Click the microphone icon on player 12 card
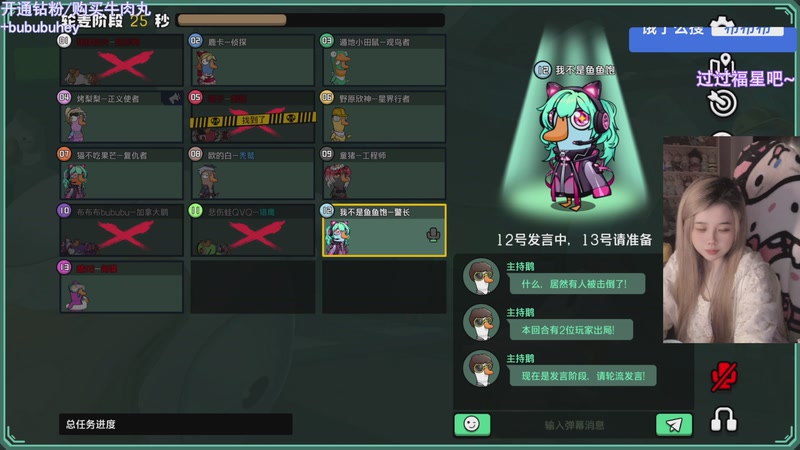This screenshot has width=800, height=450. point(433,235)
